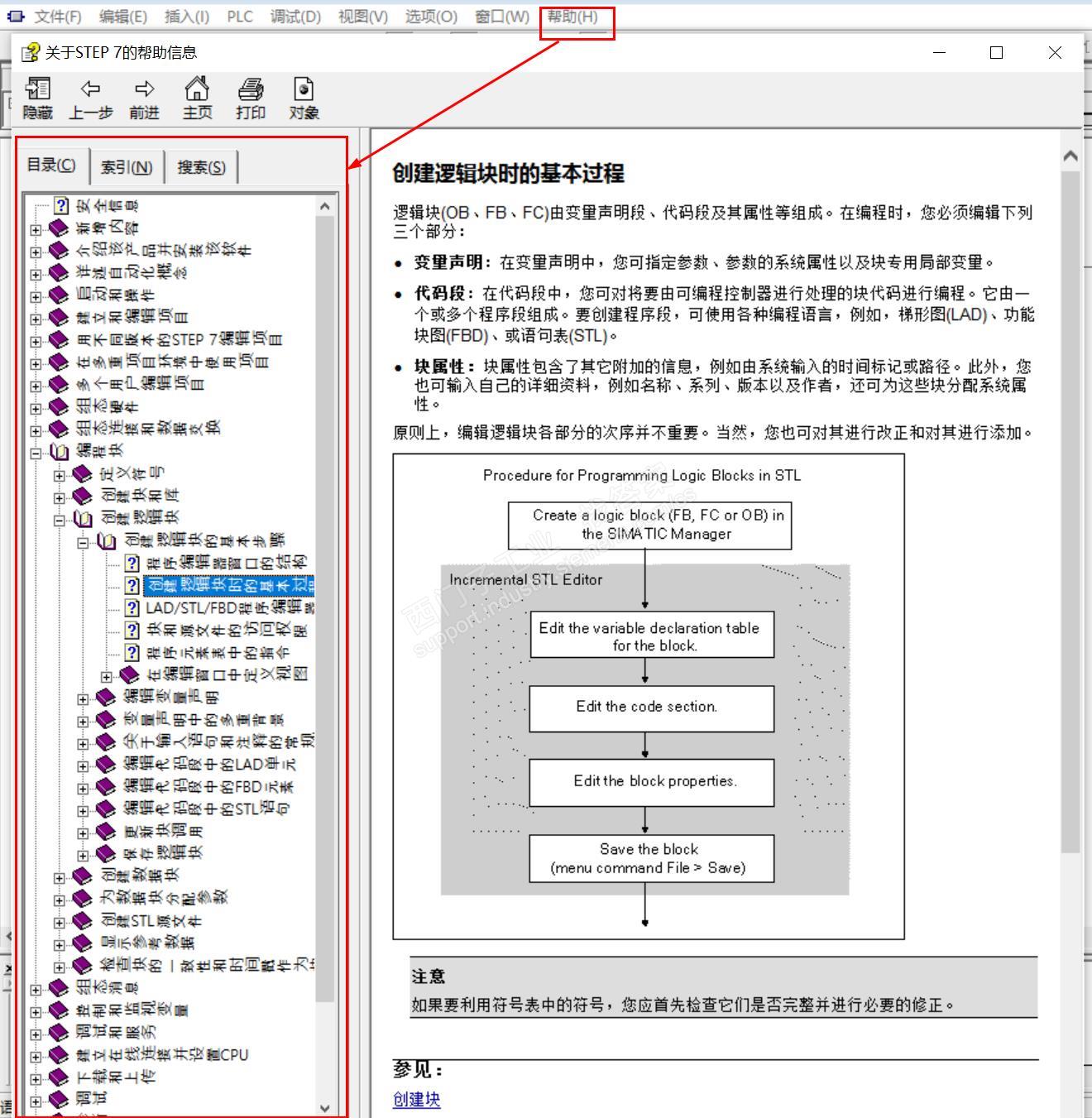Click the application icon left of 文件(F)
Image resolution: width=1092 pixels, height=1118 pixels.
click(15, 16)
